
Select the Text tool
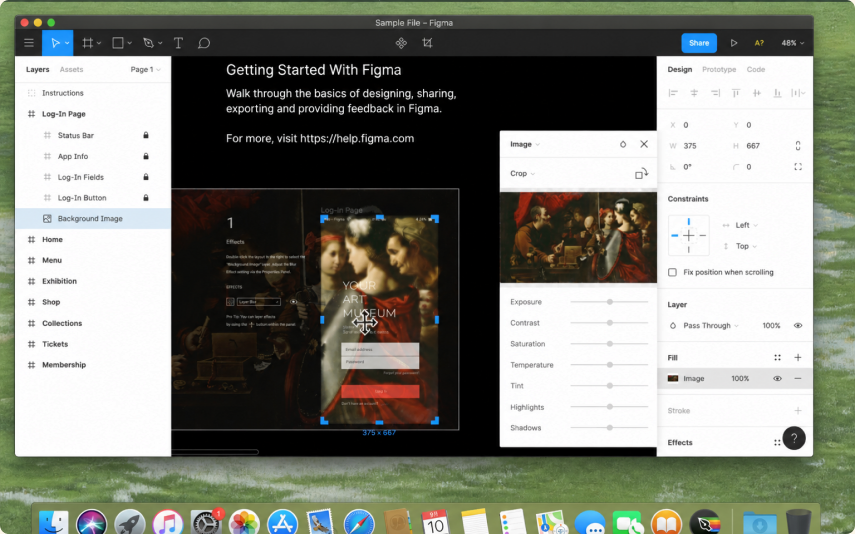pyautogui.click(x=178, y=43)
